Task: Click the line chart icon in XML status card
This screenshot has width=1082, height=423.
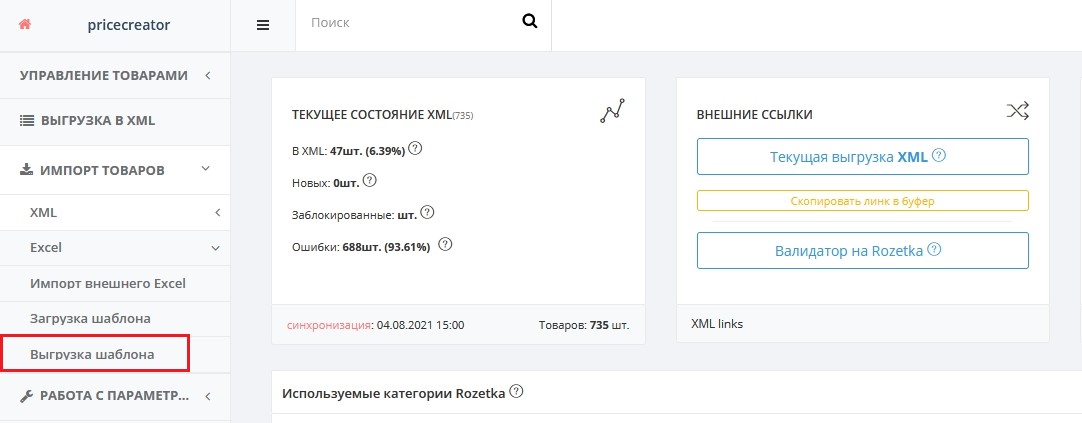Action: click(x=612, y=111)
